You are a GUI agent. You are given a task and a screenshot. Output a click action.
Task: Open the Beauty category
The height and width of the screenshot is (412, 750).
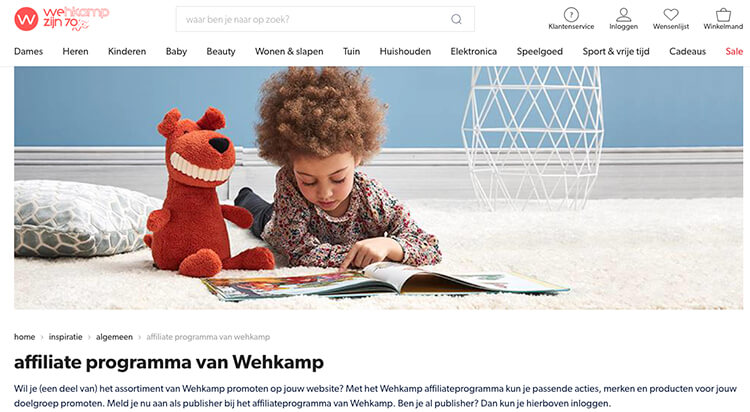pos(221,51)
